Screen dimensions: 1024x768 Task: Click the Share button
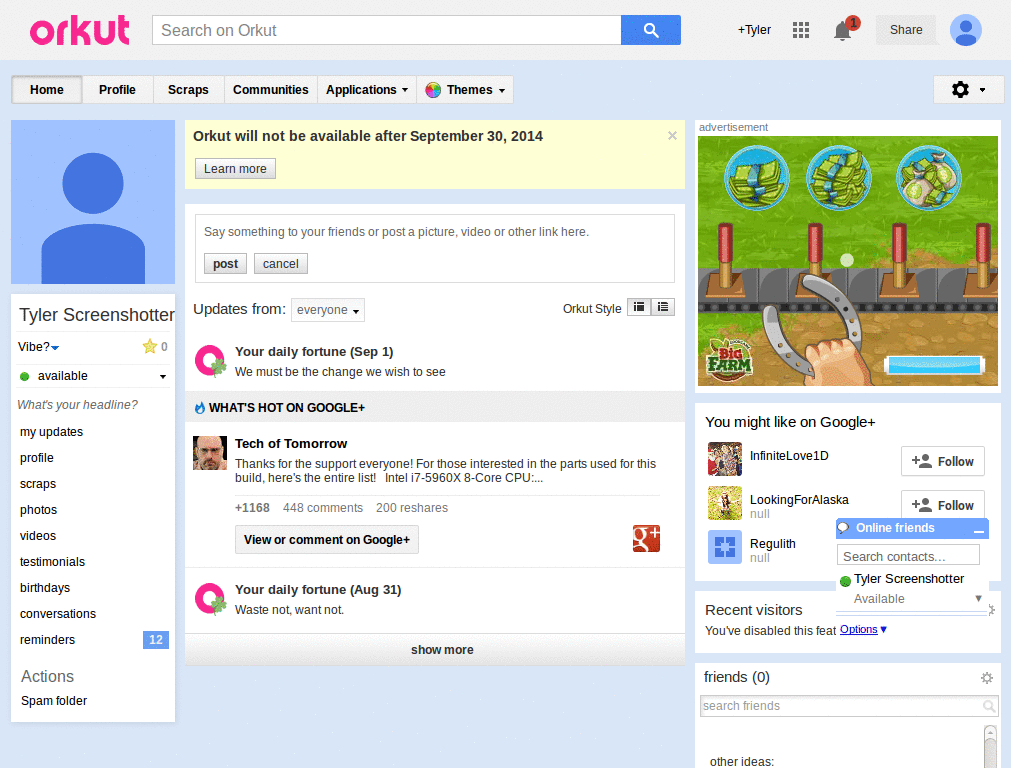click(x=906, y=30)
